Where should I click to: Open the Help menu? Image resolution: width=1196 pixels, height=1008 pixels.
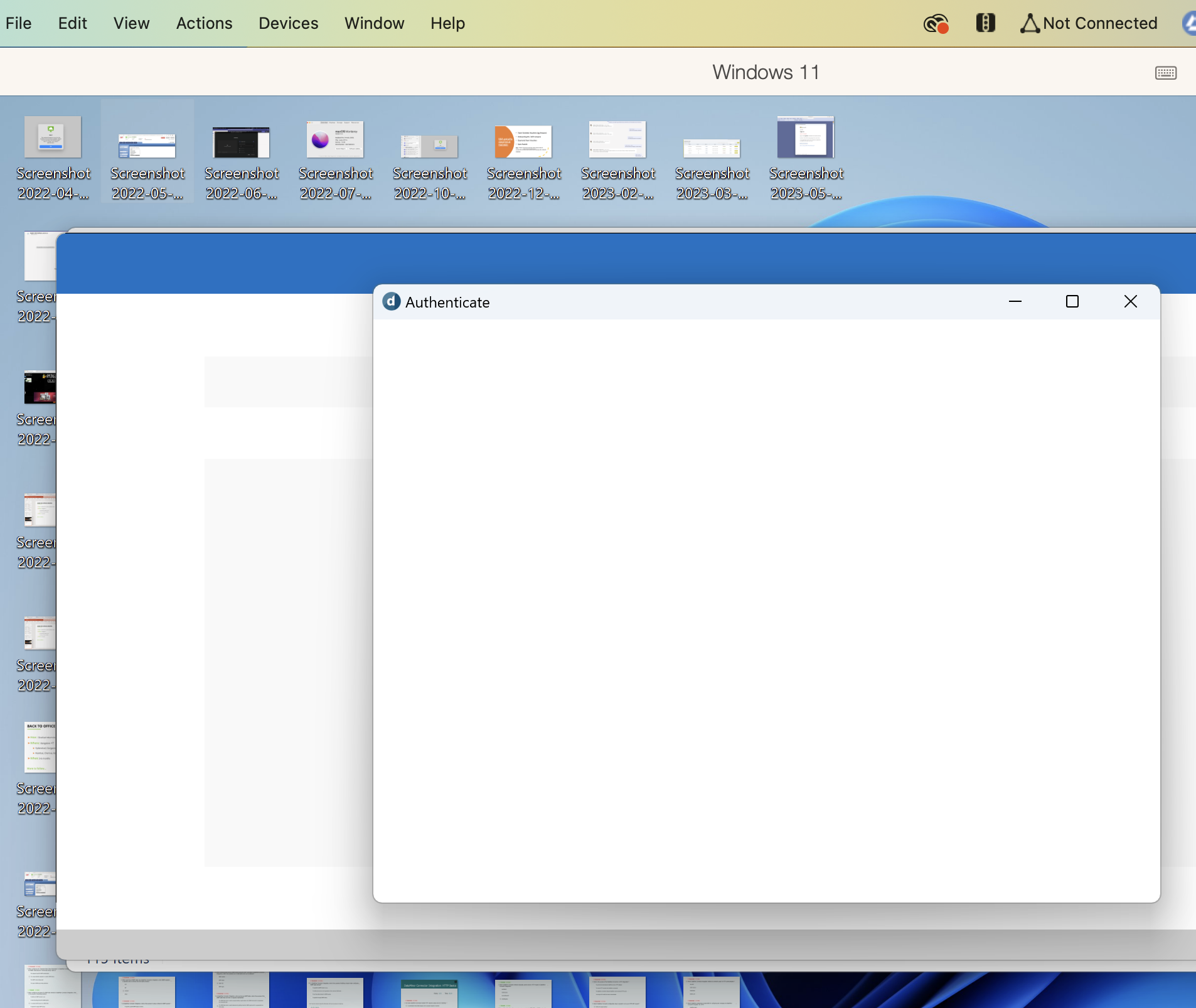point(447,23)
